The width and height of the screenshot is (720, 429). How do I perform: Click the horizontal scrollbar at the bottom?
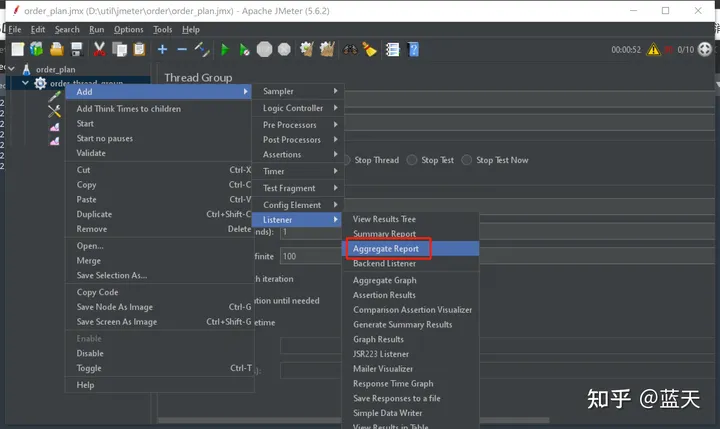tap(354, 420)
